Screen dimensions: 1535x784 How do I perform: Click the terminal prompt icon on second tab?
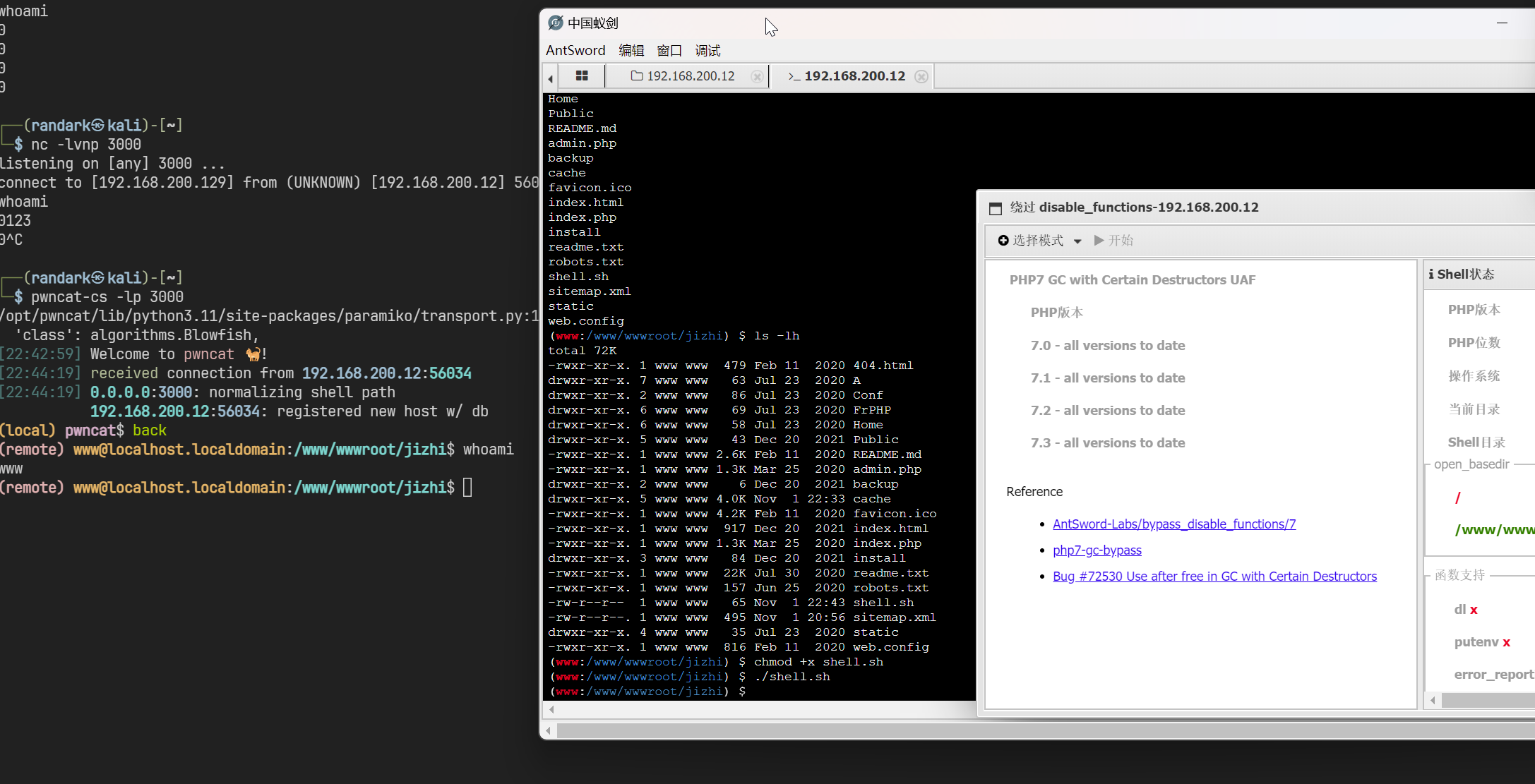click(794, 76)
